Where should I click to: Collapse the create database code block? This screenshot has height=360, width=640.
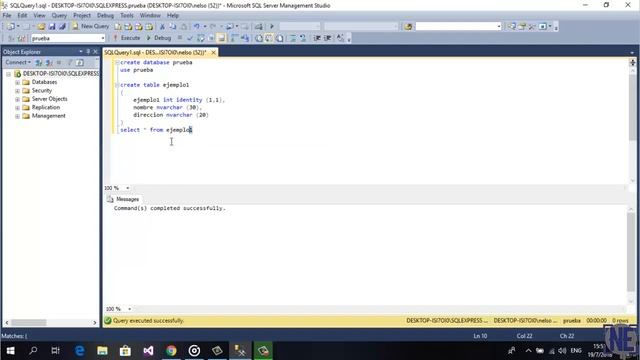(118, 62)
